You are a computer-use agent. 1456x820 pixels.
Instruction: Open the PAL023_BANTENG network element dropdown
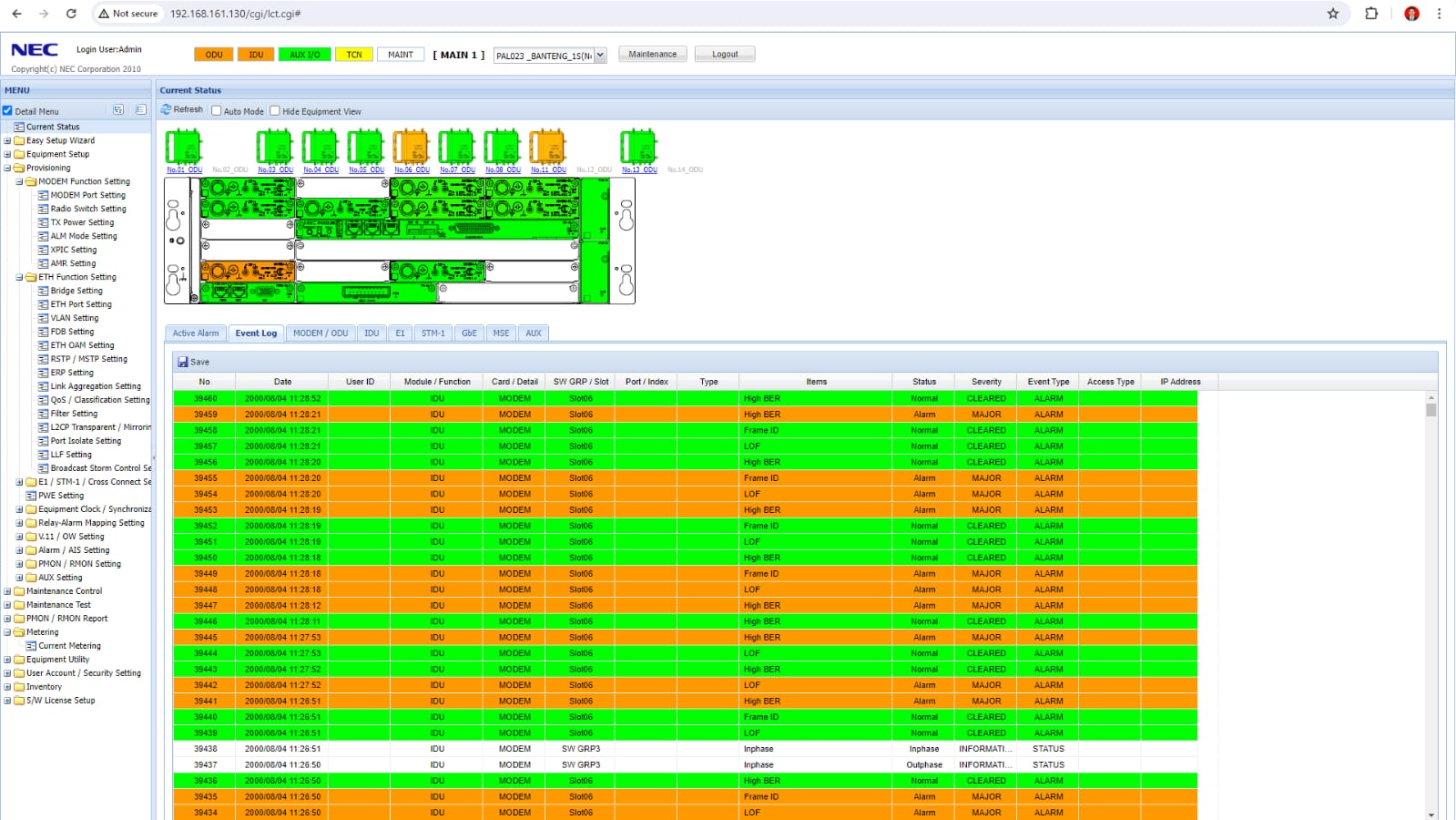pos(550,56)
